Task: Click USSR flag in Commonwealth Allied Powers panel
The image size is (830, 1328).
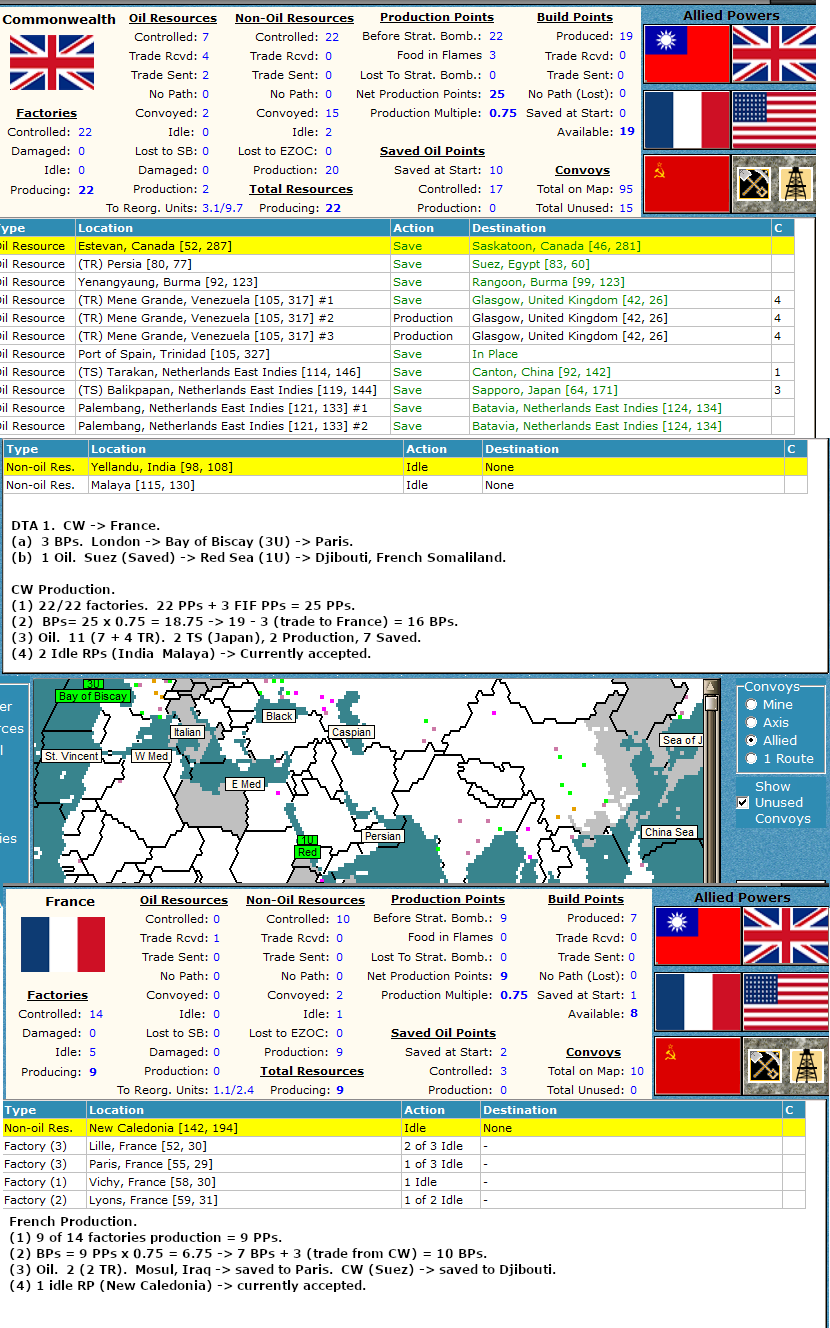Action: (x=687, y=184)
